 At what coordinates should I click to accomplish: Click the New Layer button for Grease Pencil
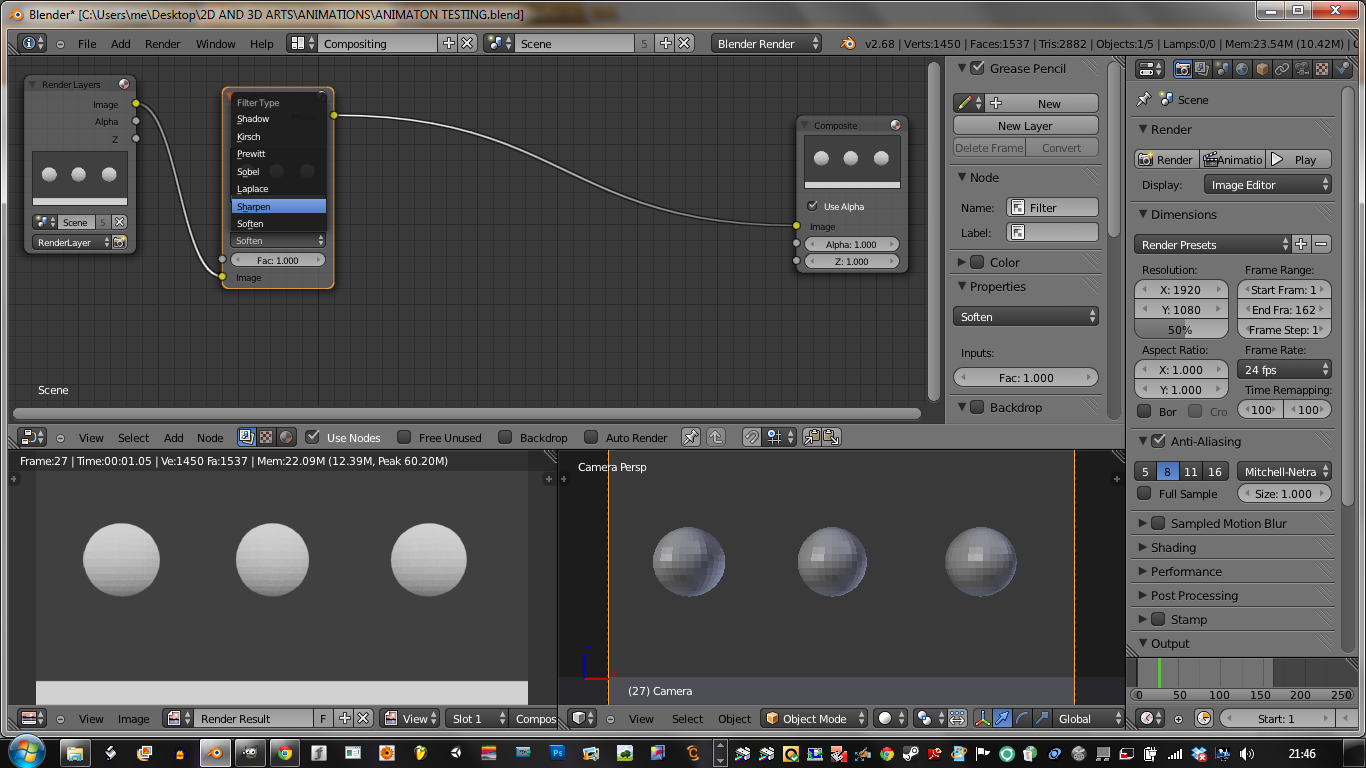coord(1025,125)
